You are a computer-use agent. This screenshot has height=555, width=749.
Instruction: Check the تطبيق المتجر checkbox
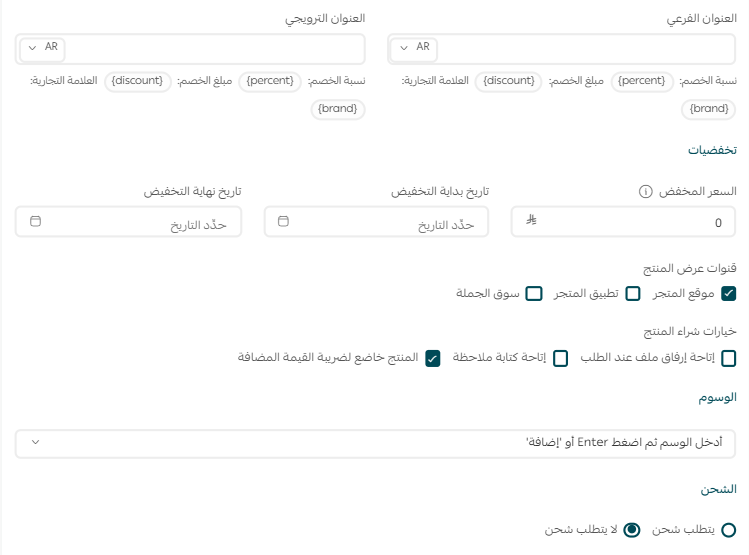633,293
